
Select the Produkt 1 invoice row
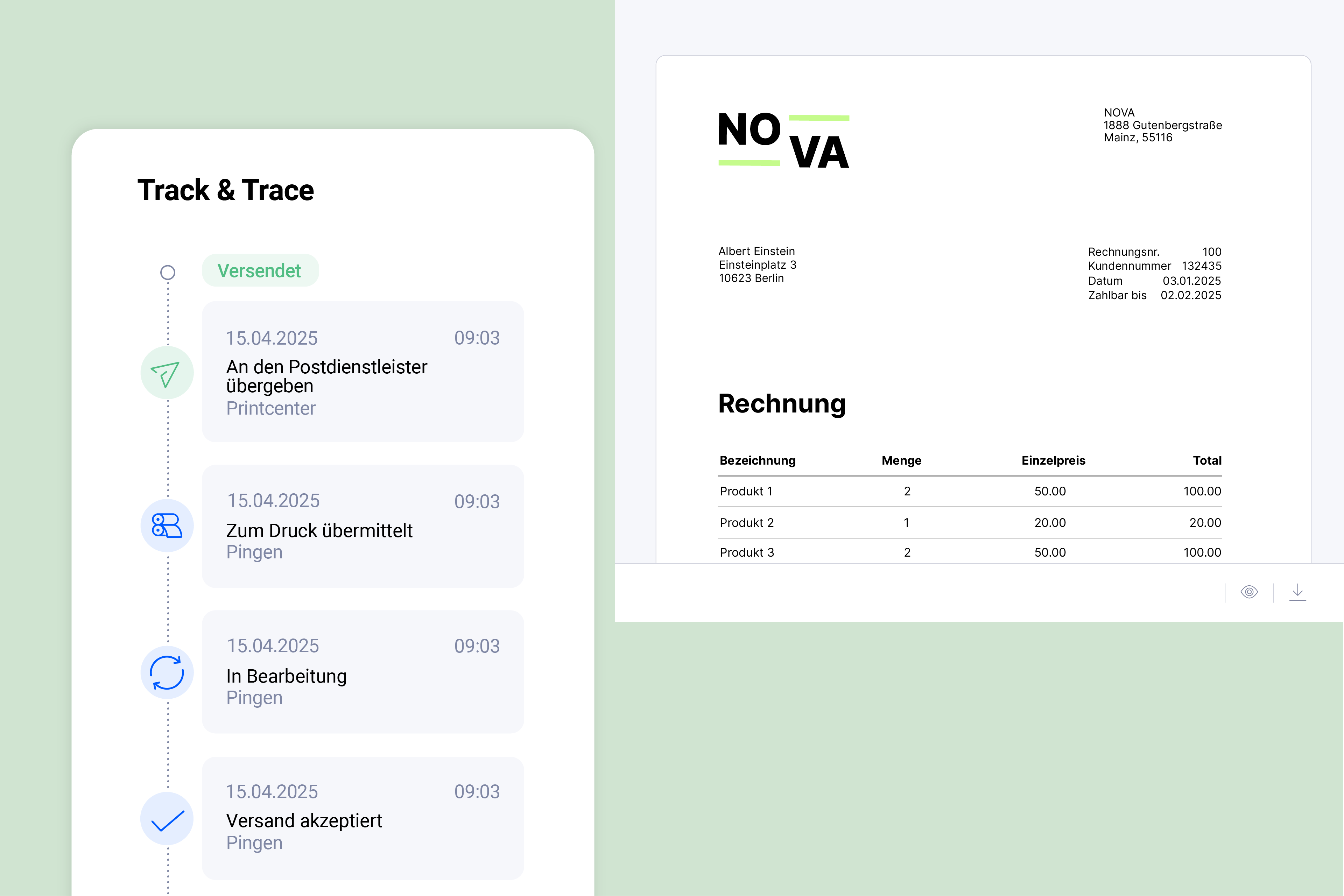point(969,492)
